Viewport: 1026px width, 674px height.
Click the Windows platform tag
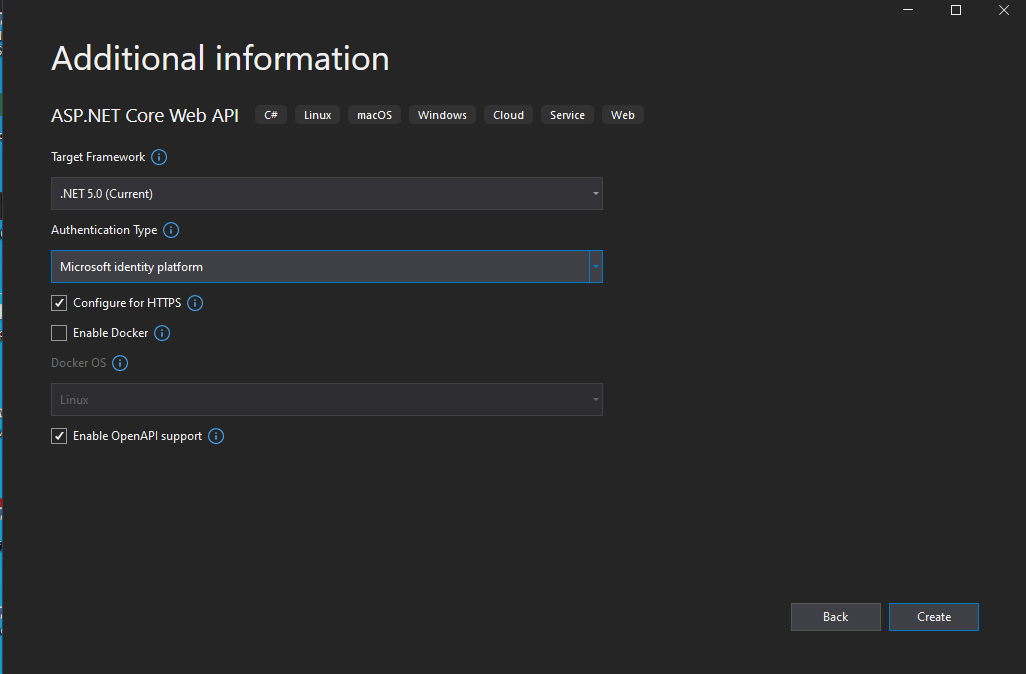(x=442, y=115)
